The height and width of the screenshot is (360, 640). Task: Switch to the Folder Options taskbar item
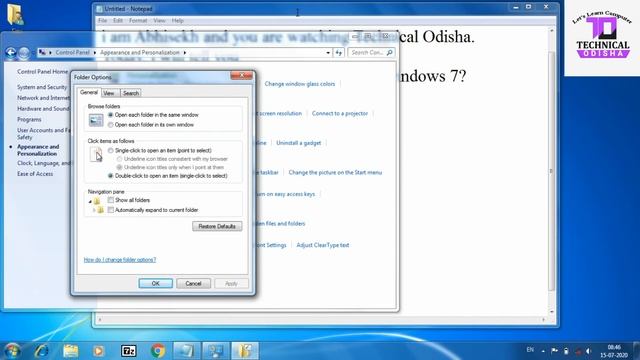[245, 351]
